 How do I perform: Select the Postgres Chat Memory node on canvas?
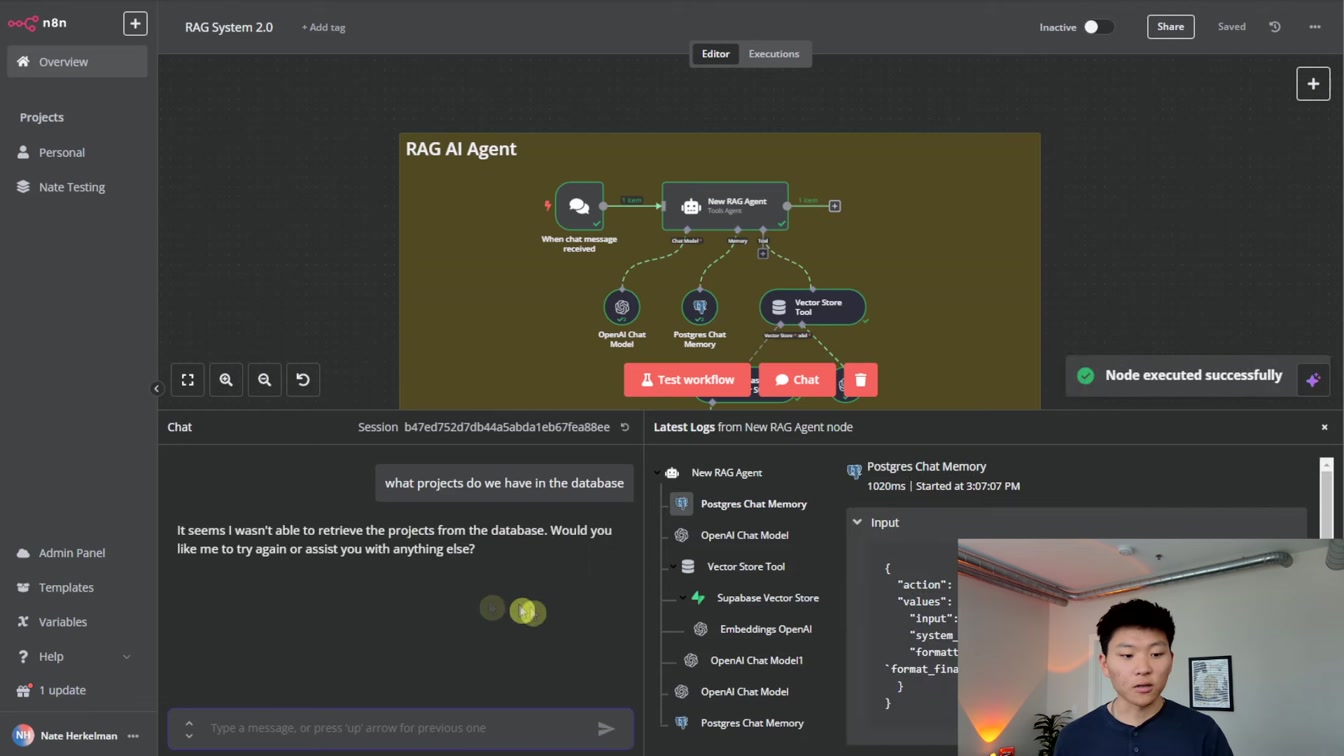click(700, 307)
